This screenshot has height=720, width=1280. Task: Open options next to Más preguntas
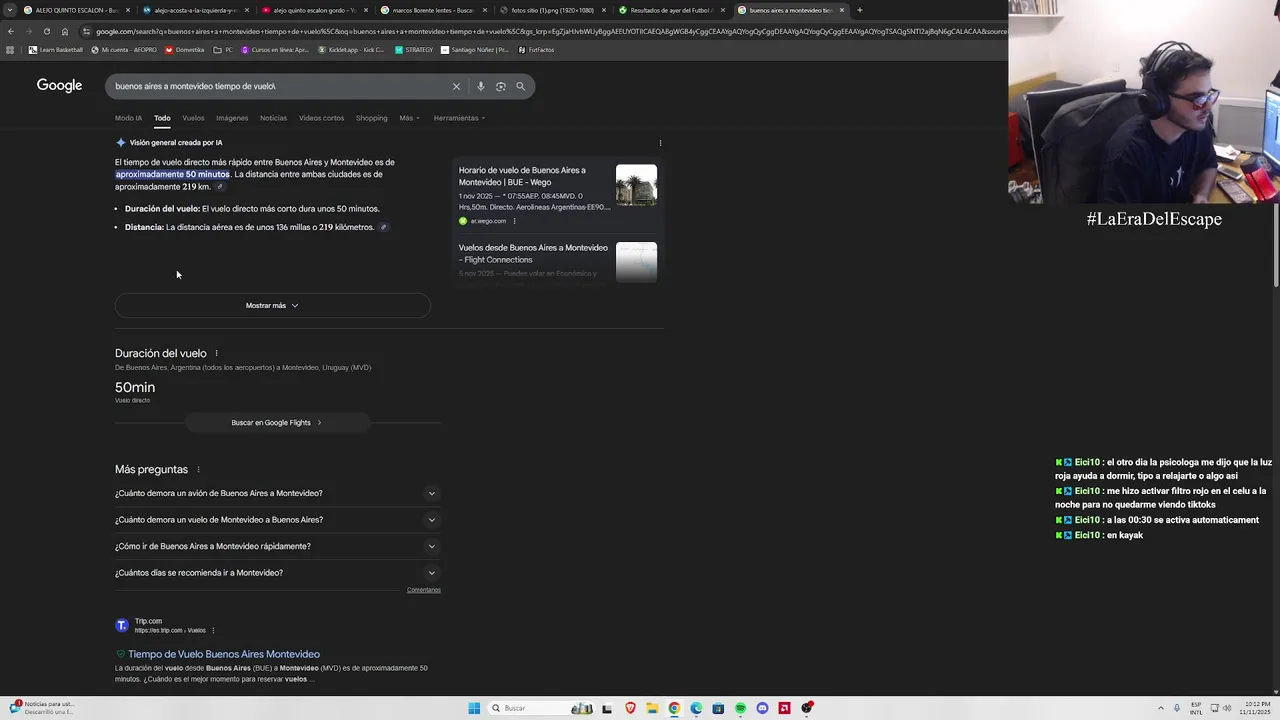click(198, 469)
